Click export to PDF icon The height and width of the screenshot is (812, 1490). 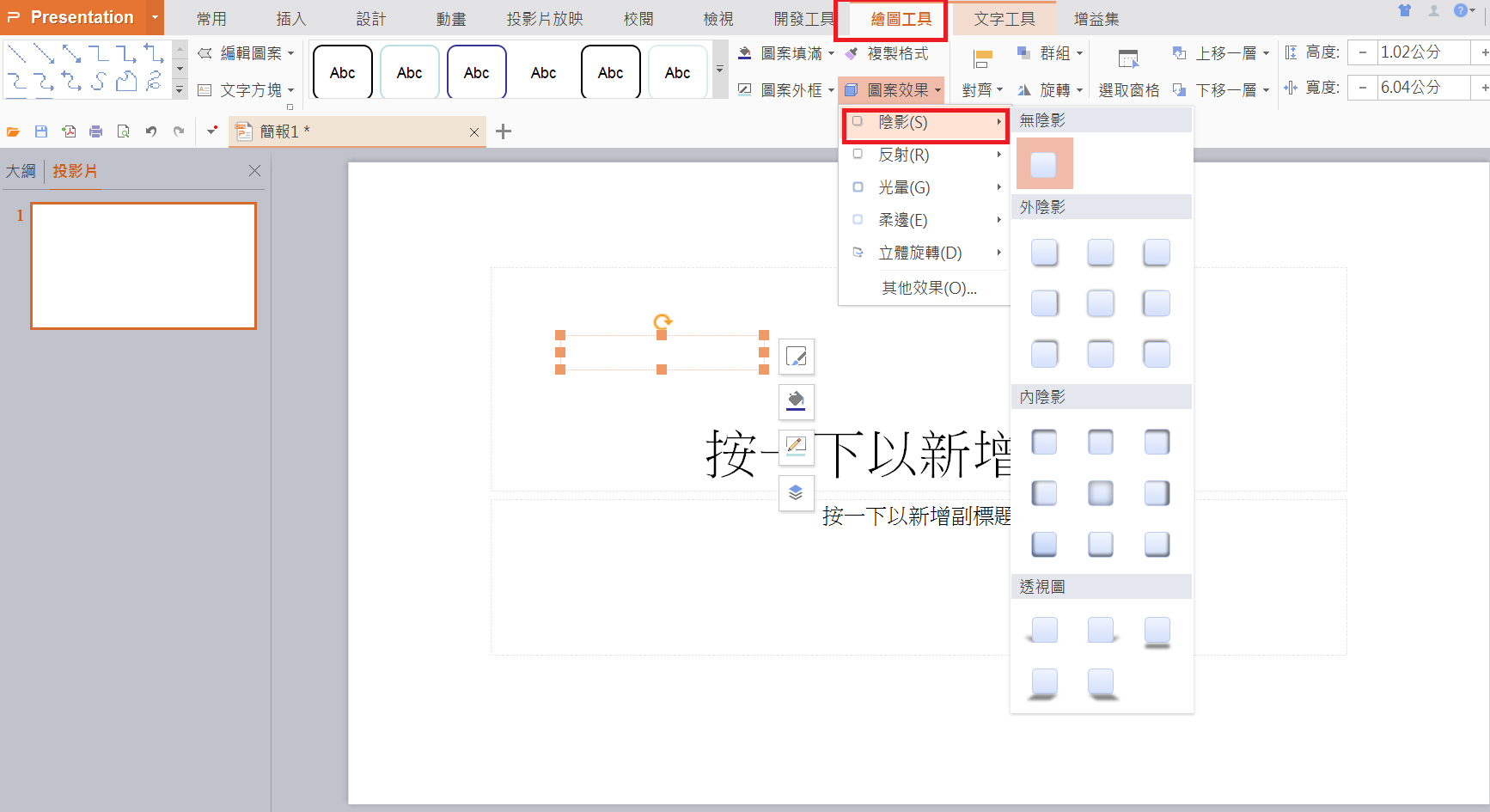(69, 131)
